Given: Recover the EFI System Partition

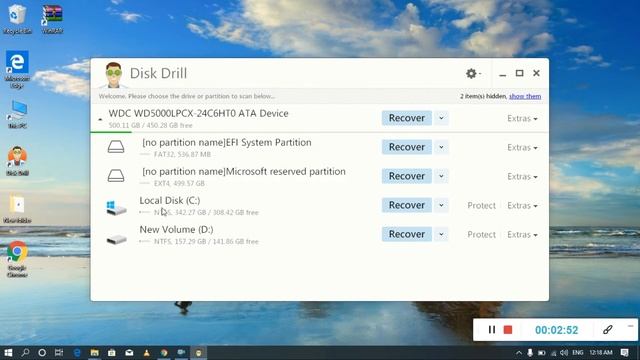Looking at the screenshot, I should [x=407, y=147].
